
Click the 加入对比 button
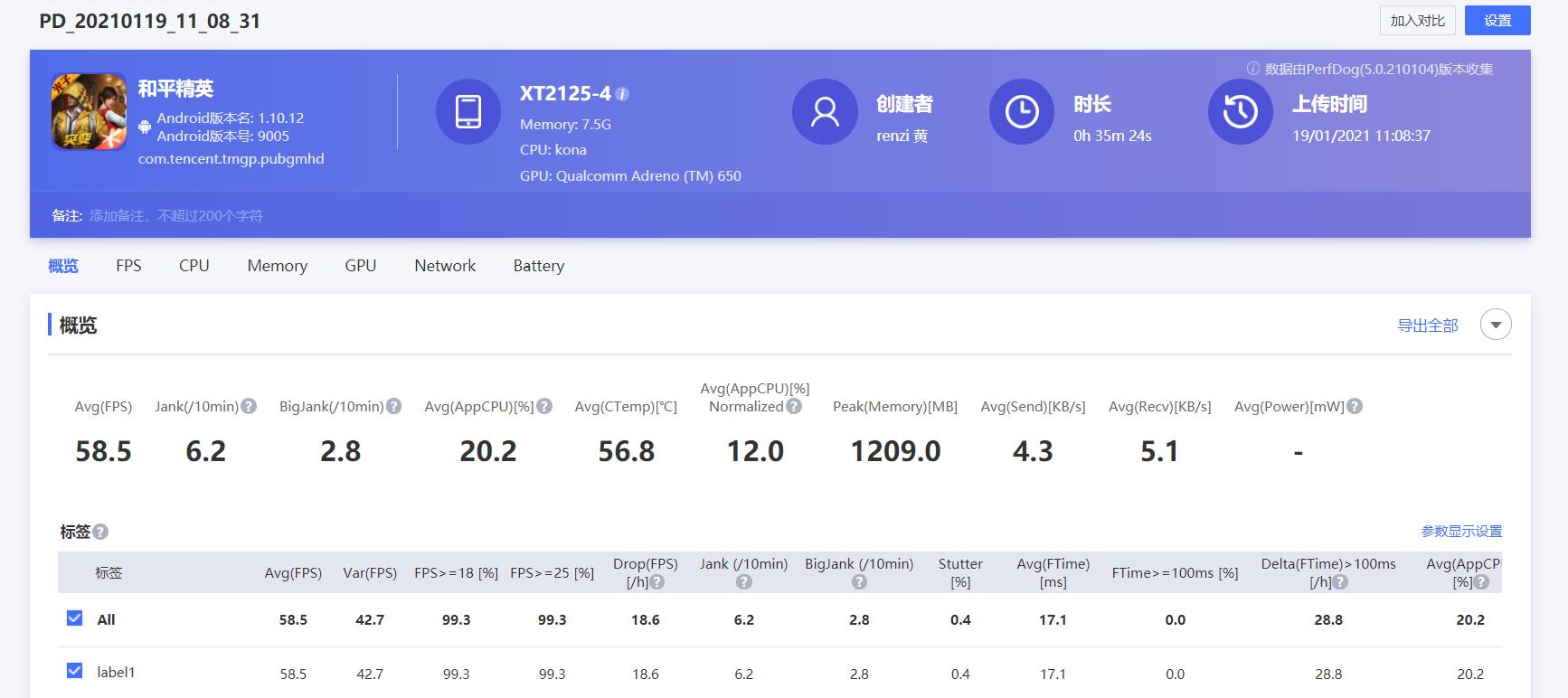[x=1417, y=21]
